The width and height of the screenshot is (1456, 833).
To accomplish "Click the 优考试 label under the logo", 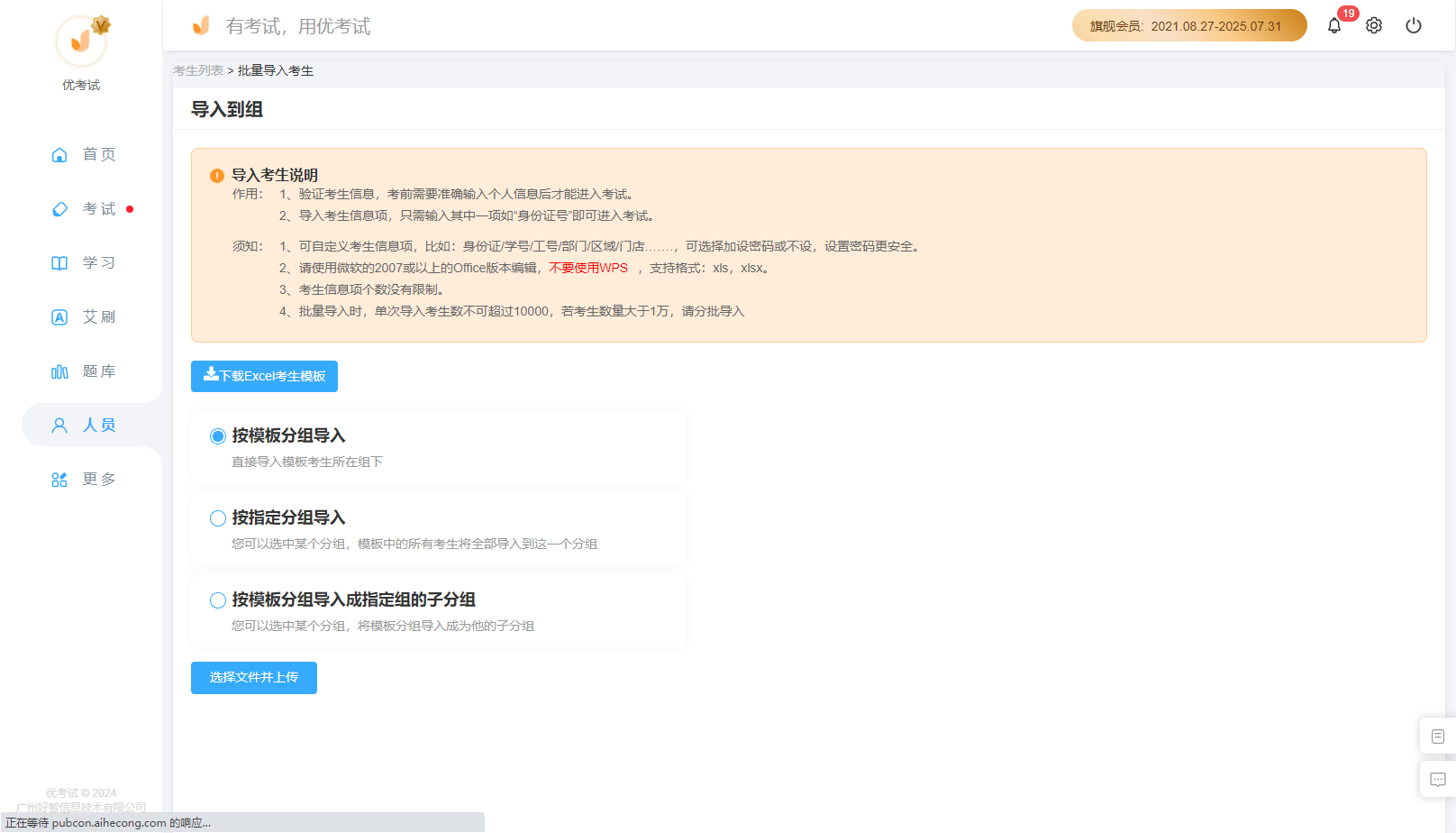I will pyautogui.click(x=81, y=85).
